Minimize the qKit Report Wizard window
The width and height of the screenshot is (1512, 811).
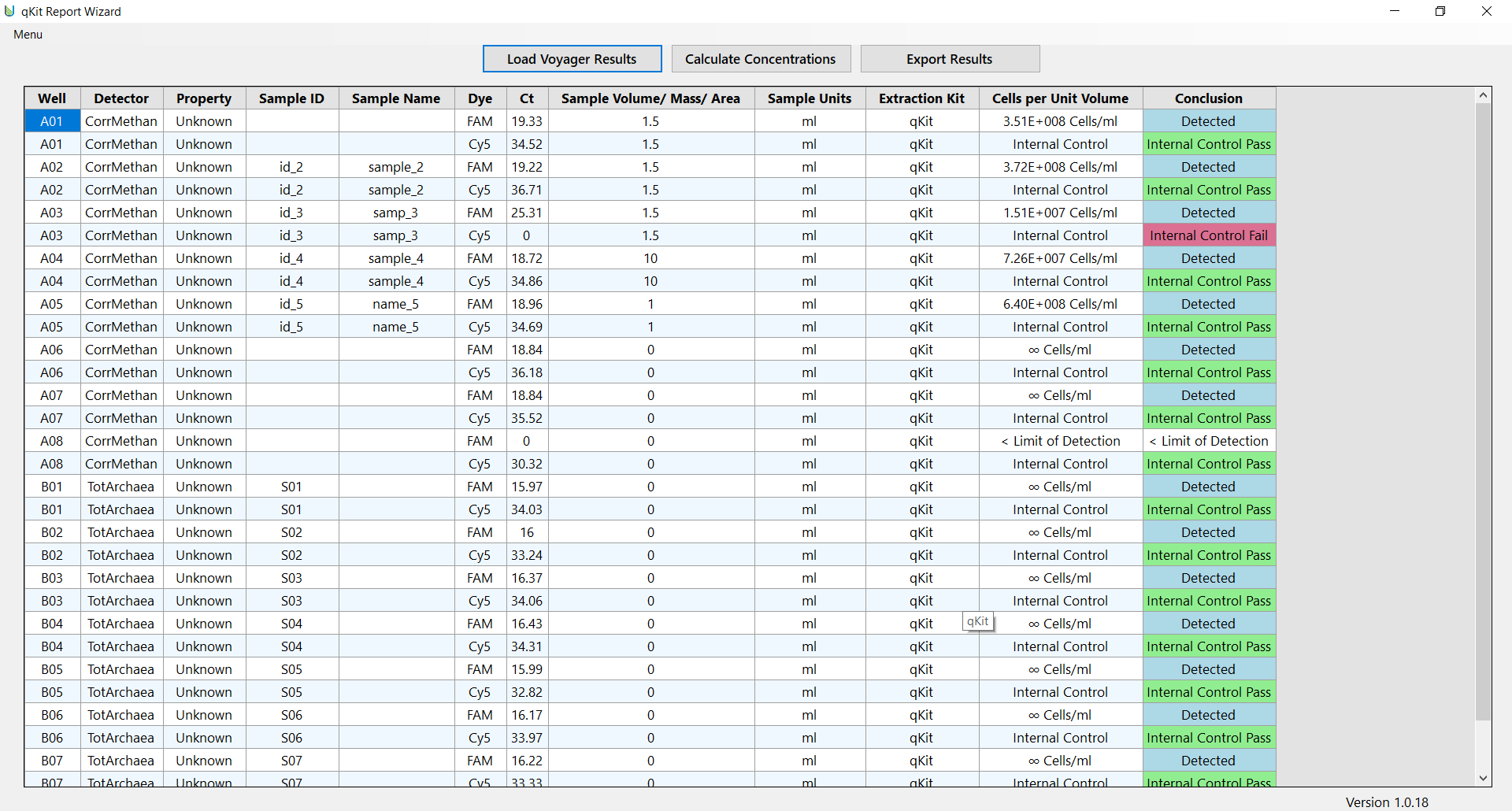point(1395,11)
